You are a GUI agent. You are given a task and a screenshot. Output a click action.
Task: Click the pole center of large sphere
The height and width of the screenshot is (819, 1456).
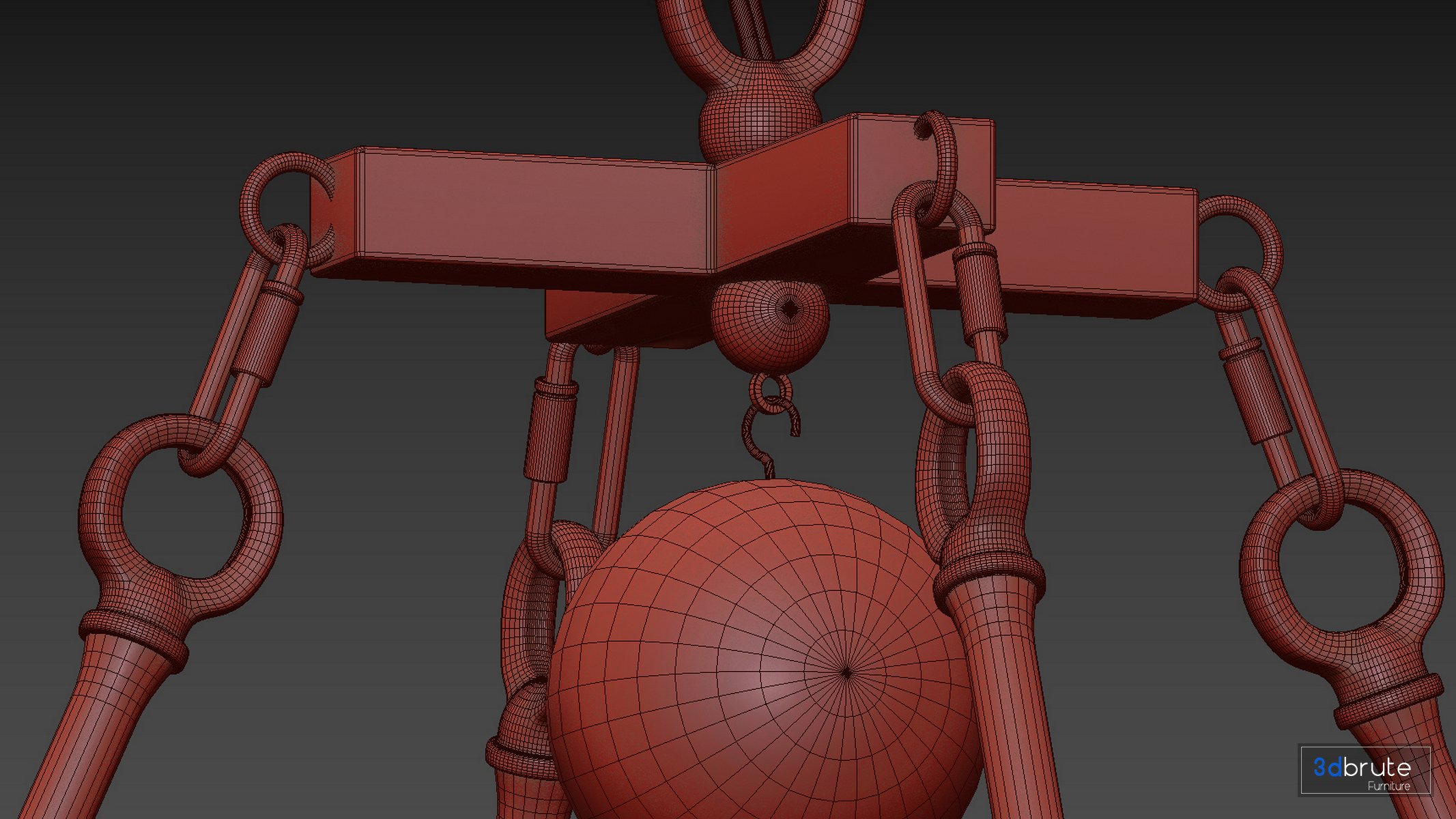(x=846, y=672)
